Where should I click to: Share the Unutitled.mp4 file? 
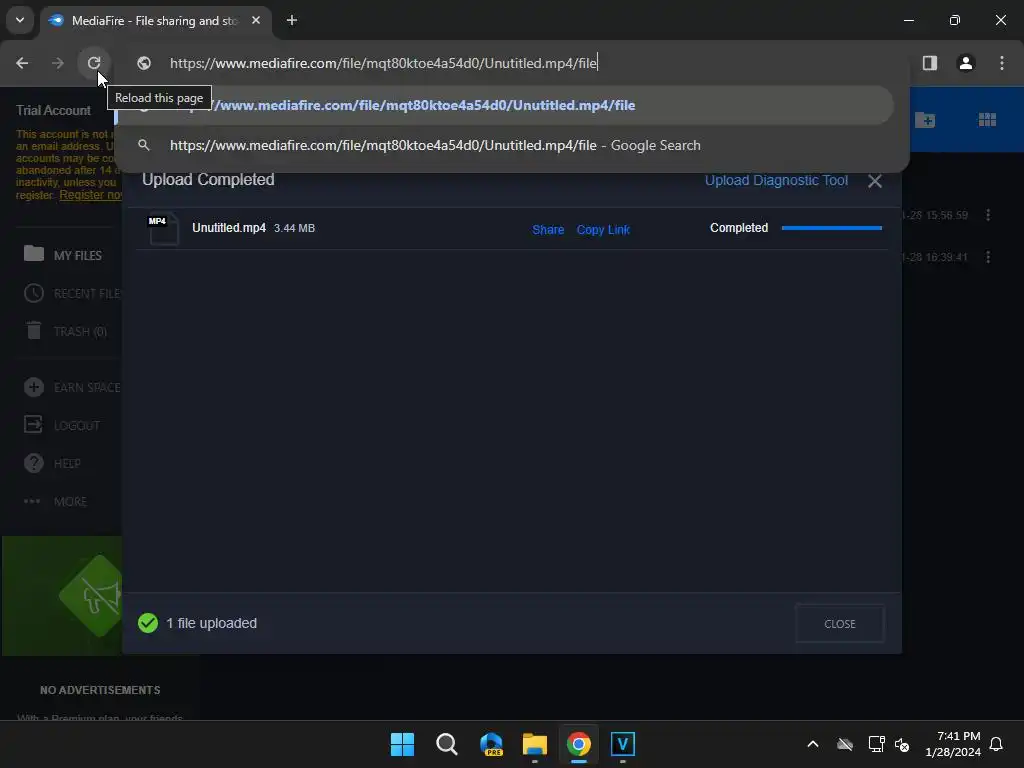pos(548,229)
